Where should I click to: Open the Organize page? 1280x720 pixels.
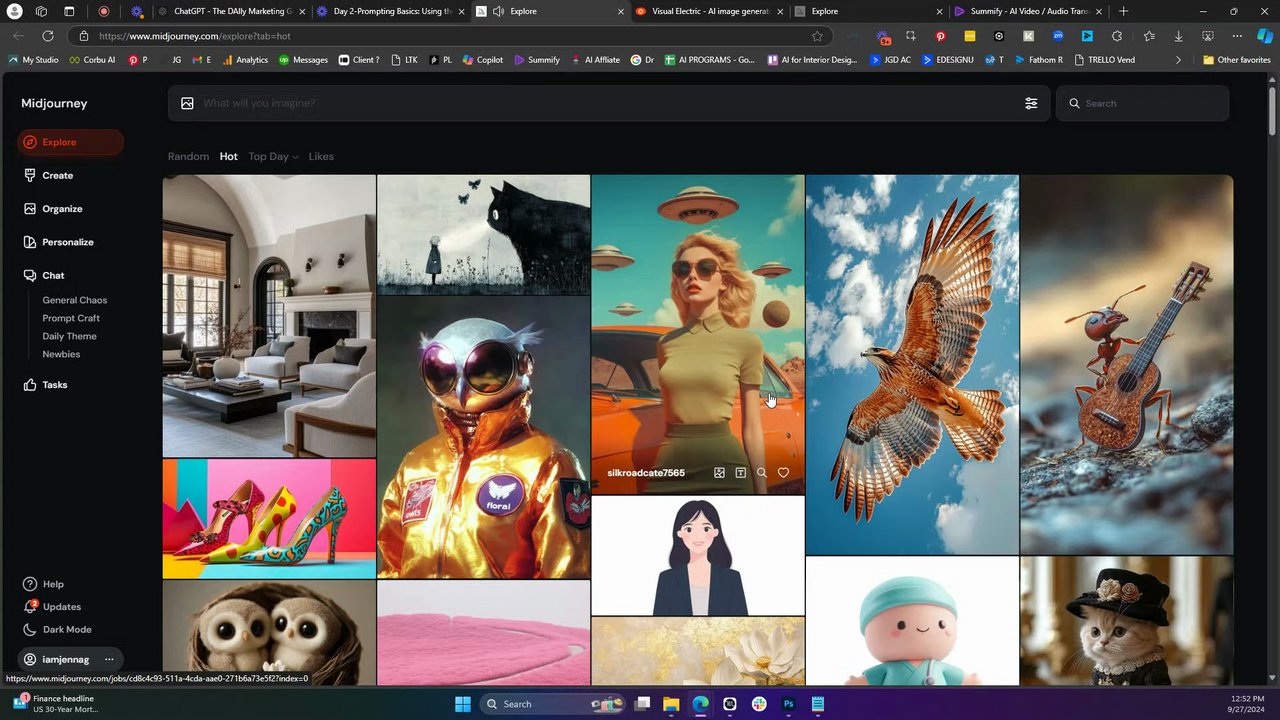(x=61, y=209)
